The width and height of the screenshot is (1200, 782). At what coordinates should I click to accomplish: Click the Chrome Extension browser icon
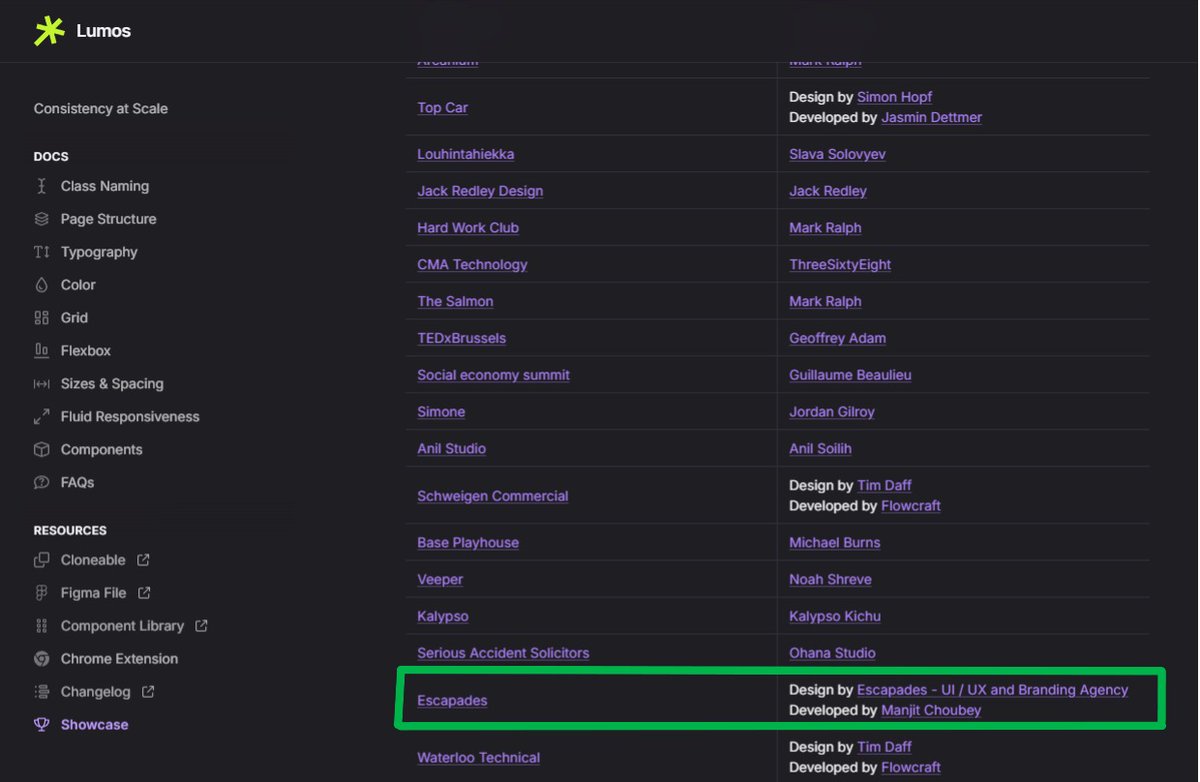point(41,659)
